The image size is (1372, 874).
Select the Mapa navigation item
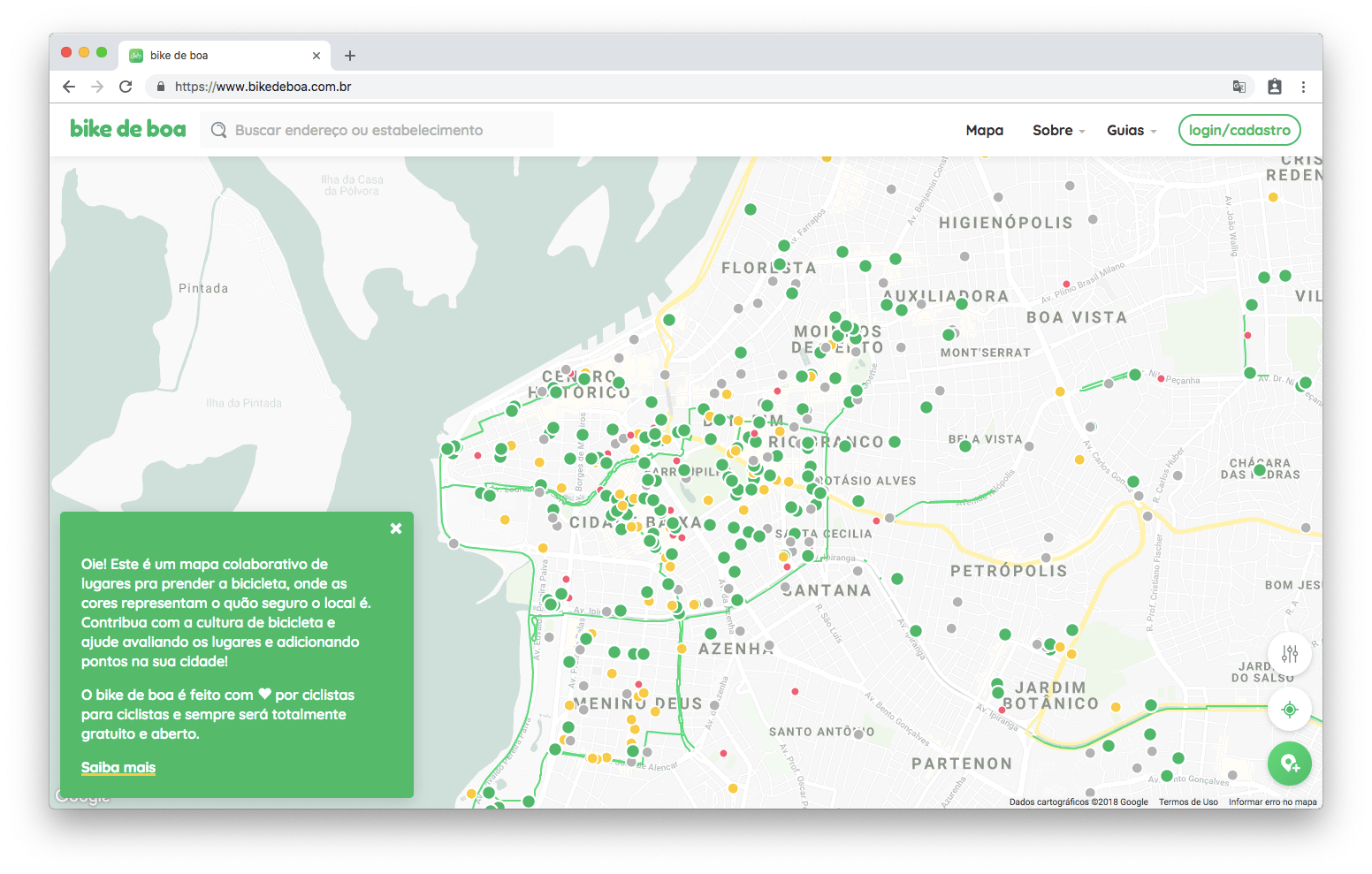pyautogui.click(x=984, y=131)
